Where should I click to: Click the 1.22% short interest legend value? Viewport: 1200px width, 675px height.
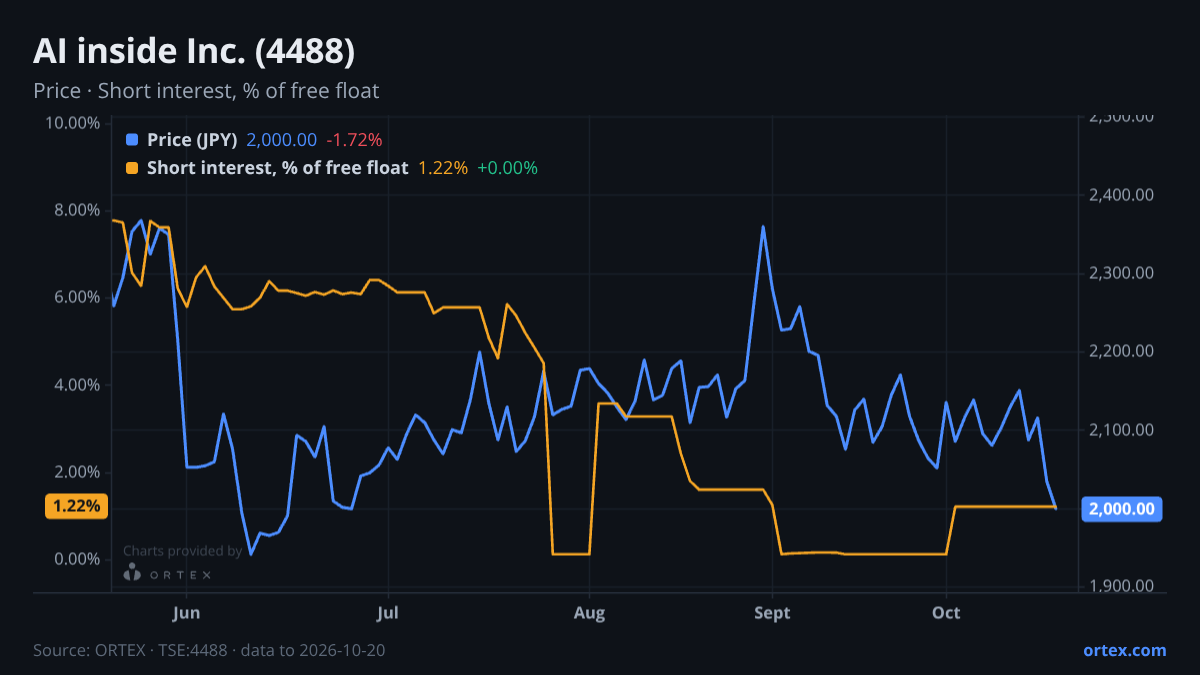(x=443, y=168)
